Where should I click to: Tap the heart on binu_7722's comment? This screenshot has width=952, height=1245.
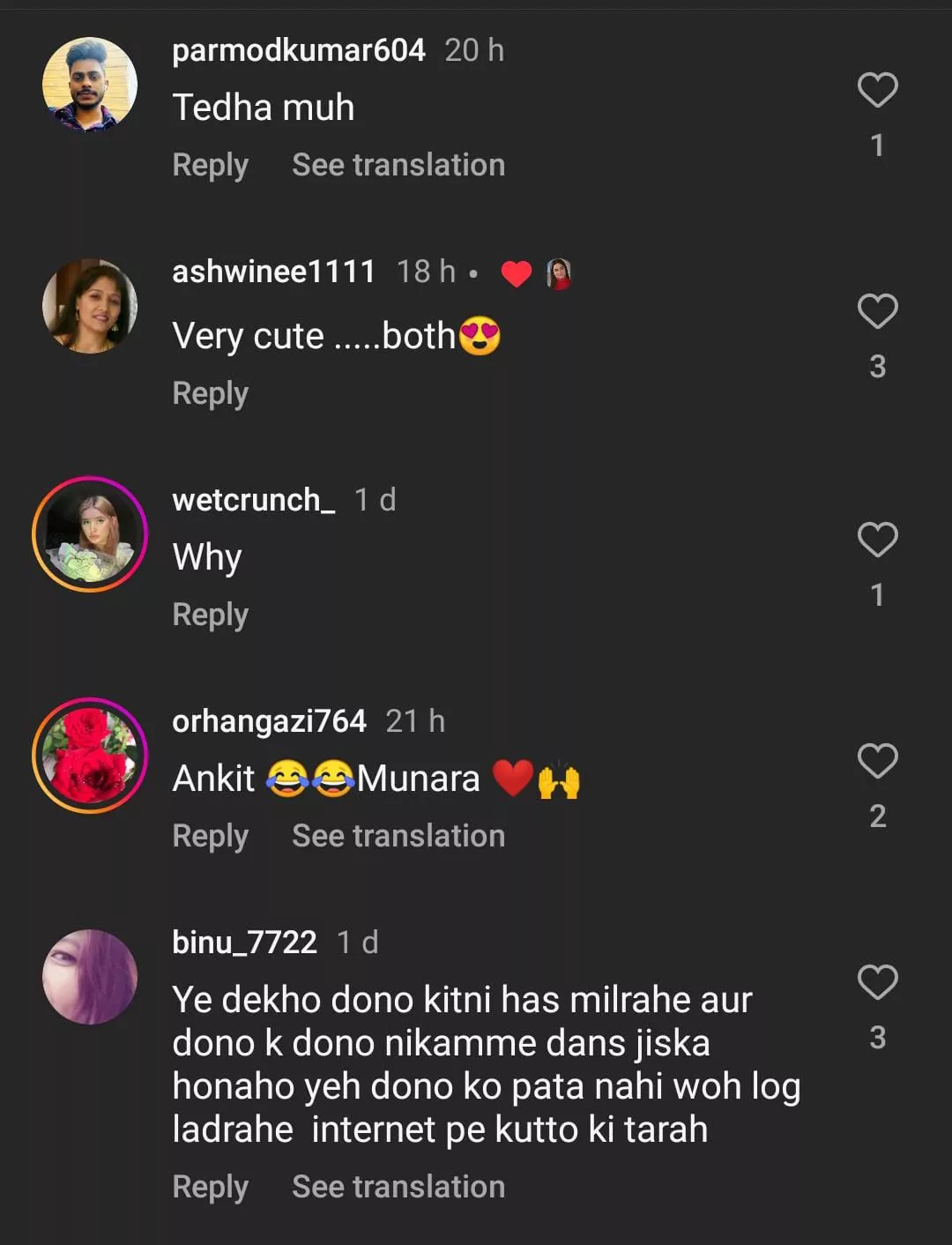click(x=877, y=982)
